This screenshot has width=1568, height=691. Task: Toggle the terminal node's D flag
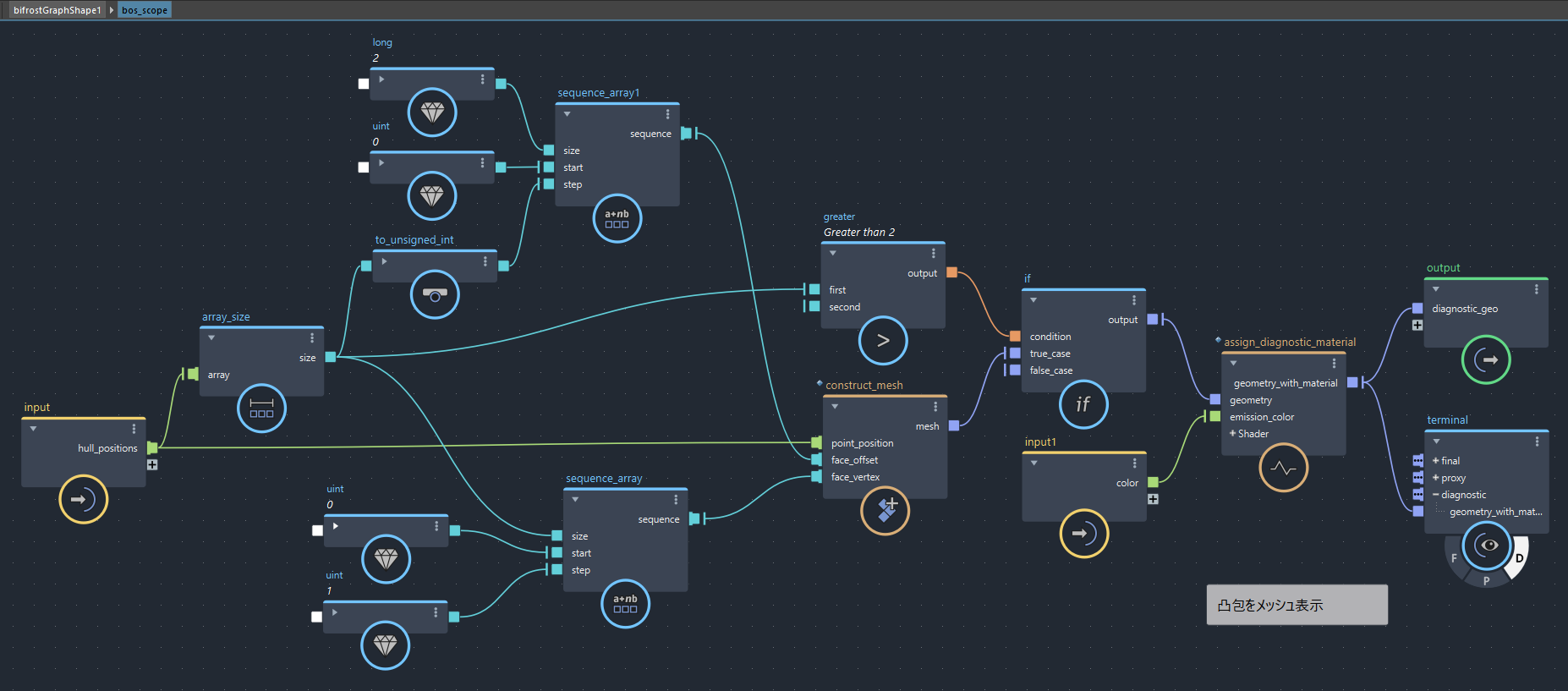coord(1519,558)
